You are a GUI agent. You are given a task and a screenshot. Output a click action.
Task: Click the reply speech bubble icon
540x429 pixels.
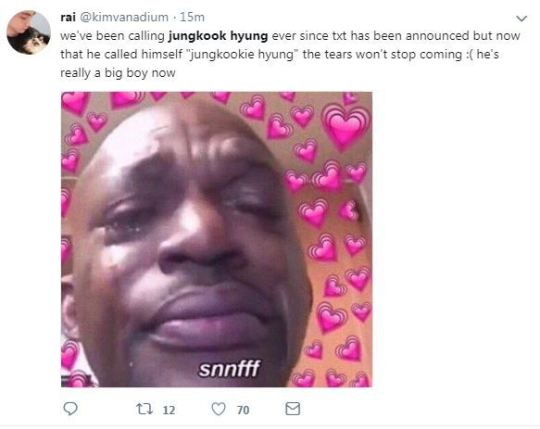coord(71,409)
